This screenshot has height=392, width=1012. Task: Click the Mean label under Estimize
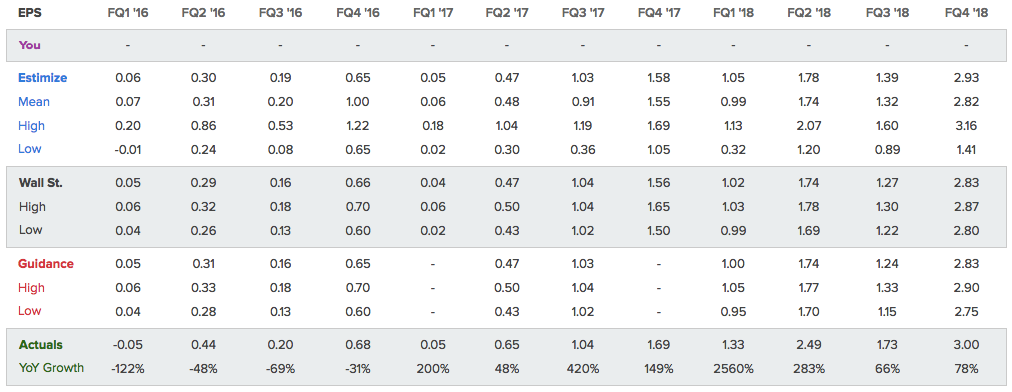click(x=34, y=101)
